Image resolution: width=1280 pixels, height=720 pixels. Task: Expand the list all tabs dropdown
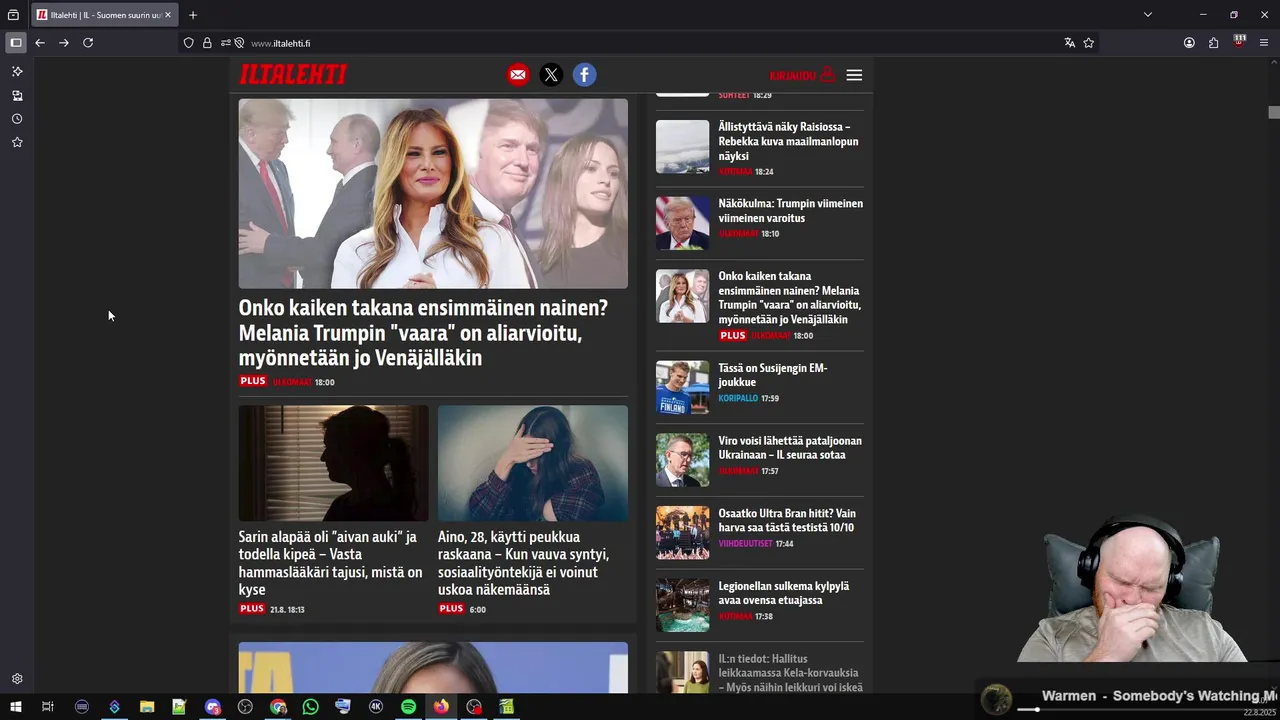[1148, 15]
